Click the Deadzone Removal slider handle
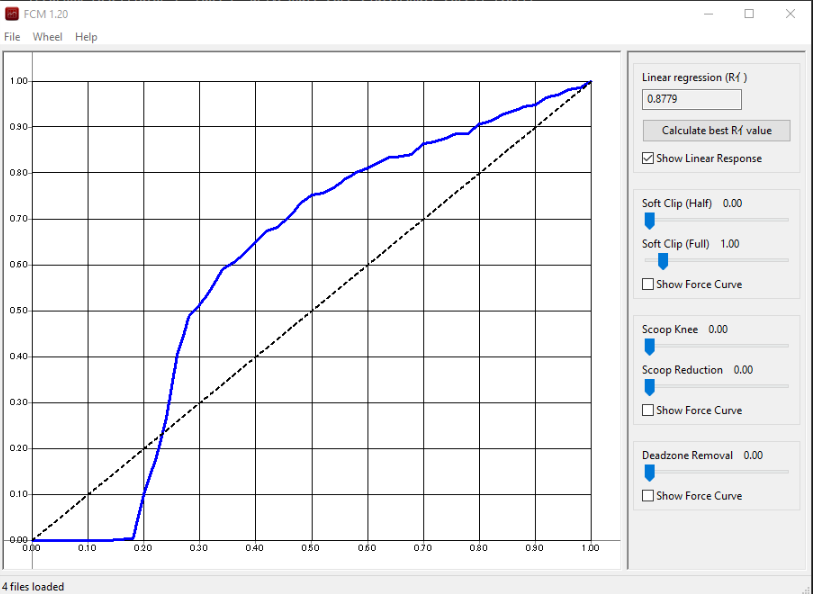 pyautogui.click(x=649, y=472)
